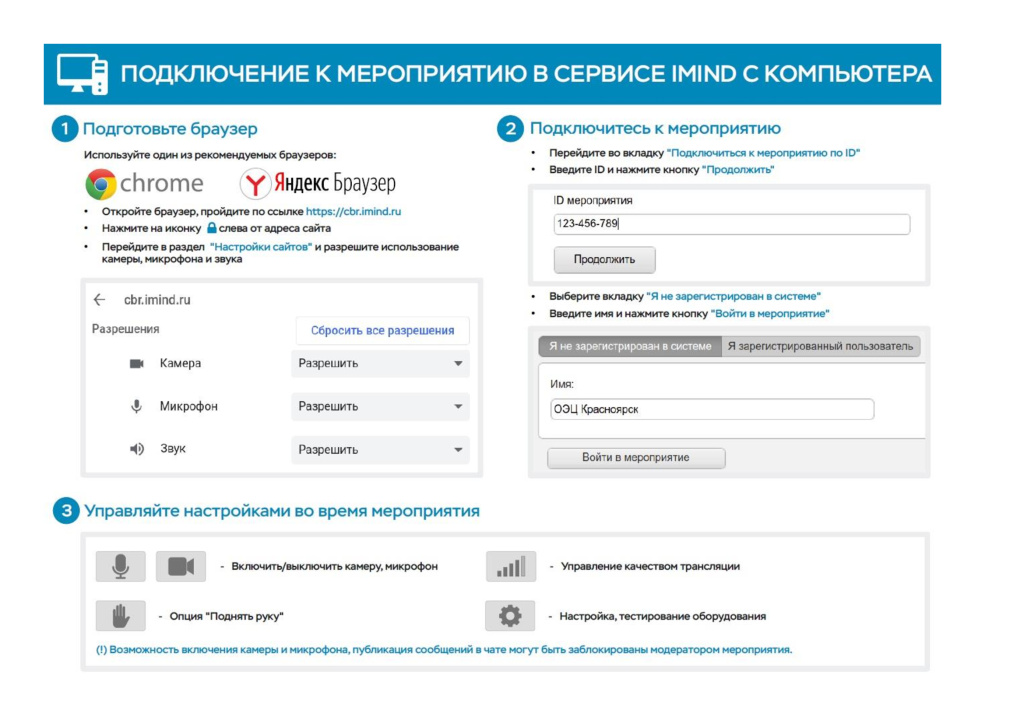Click the microphone on/off icon button
The width and height of the screenshot is (1024, 724).
(121, 566)
